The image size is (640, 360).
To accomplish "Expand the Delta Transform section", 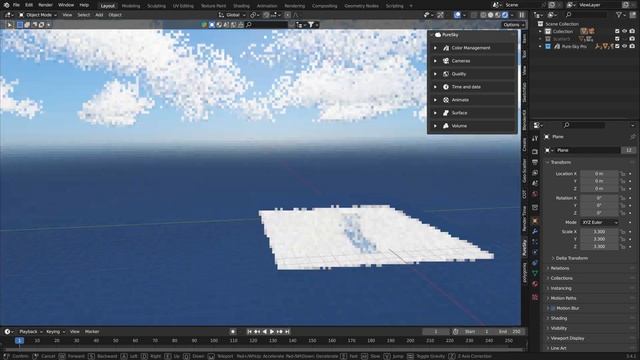I will coord(571,258).
